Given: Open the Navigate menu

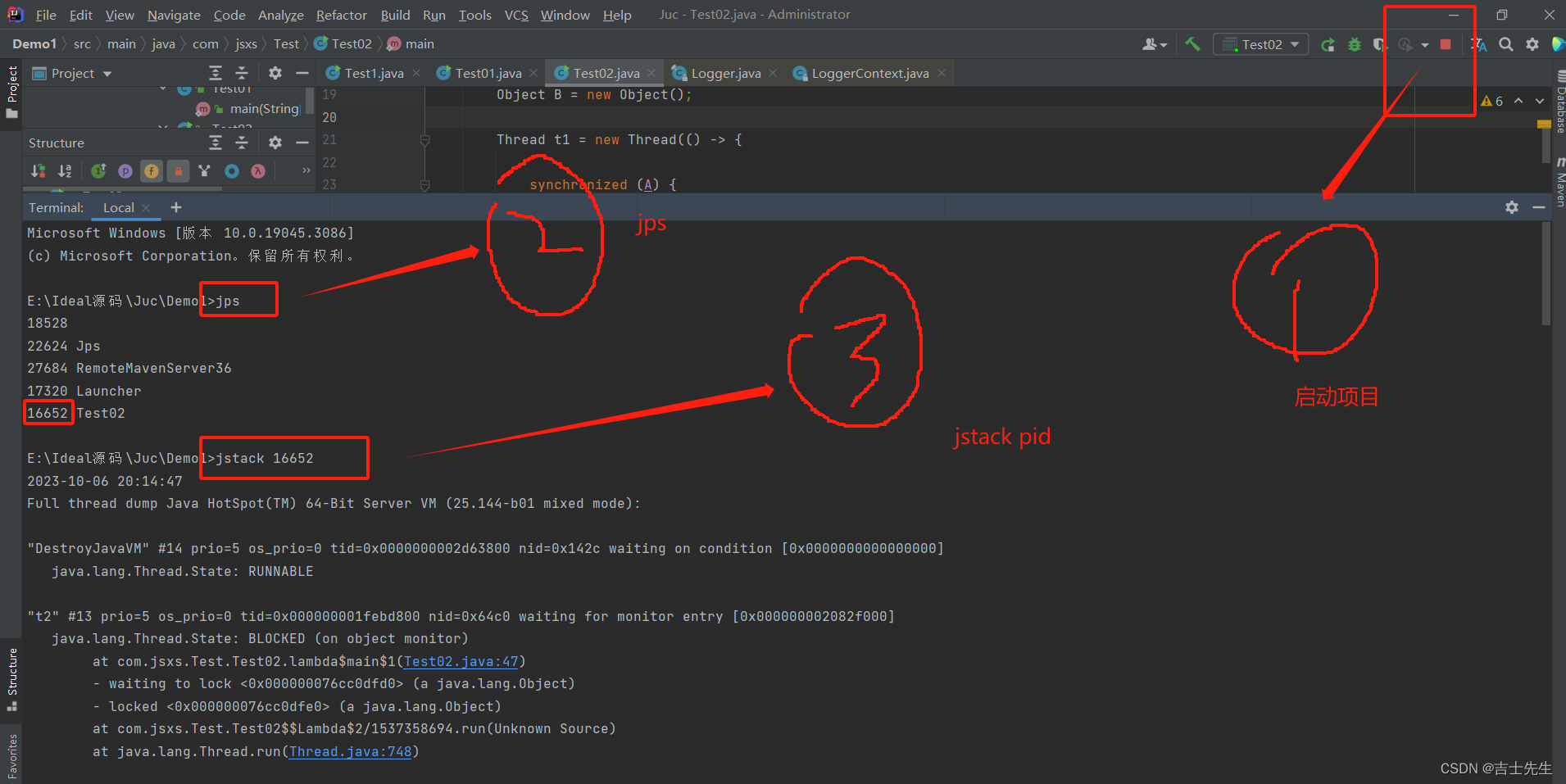Looking at the screenshot, I should pyautogui.click(x=174, y=15).
